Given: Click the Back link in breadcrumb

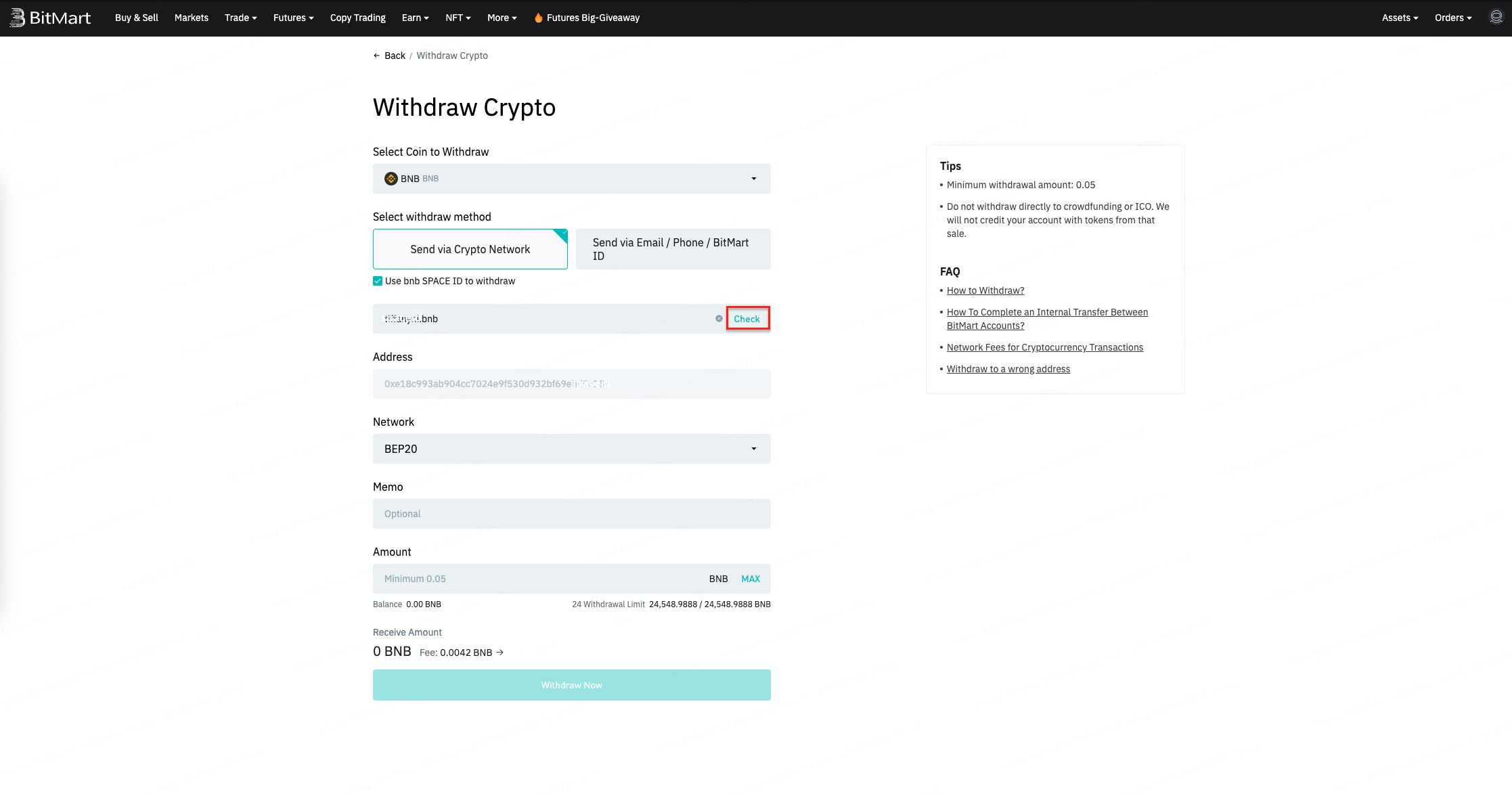Looking at the screenshot, I should click(x=395, y=56).
